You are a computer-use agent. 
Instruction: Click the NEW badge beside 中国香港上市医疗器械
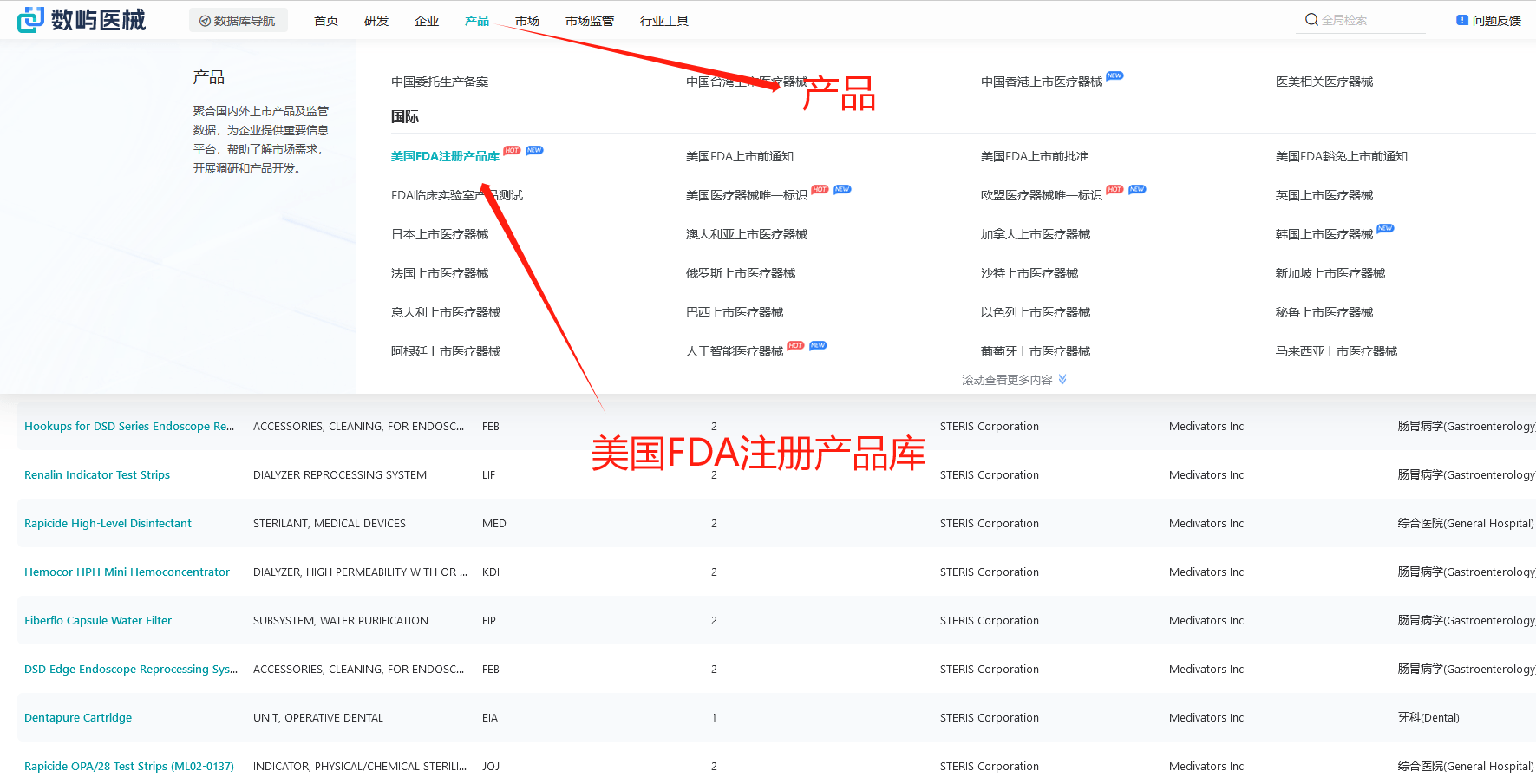(x=1114, y=76)
